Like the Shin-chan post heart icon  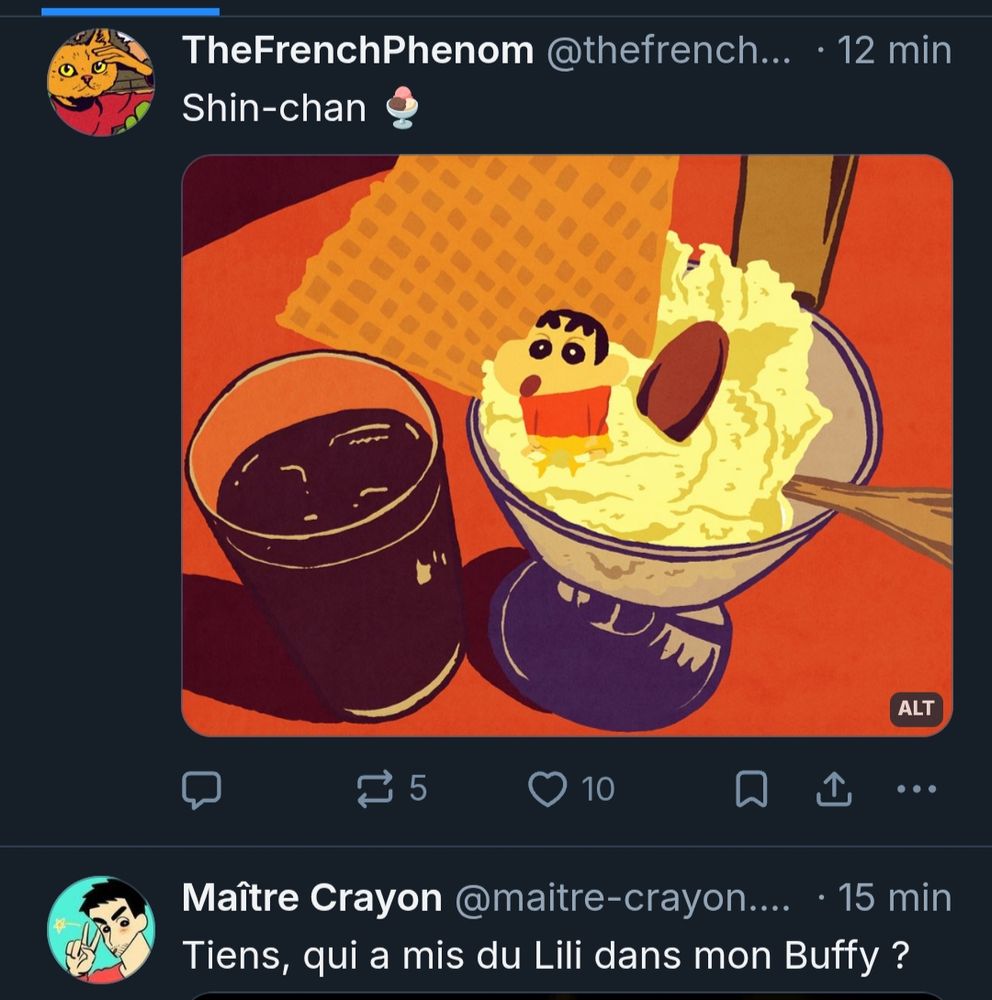coord(547,790)
